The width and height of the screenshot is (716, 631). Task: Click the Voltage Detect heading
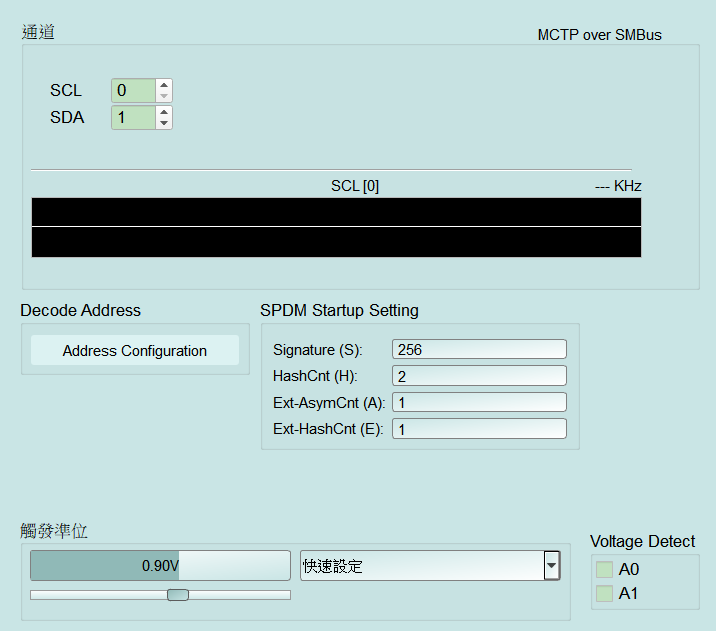642,542
